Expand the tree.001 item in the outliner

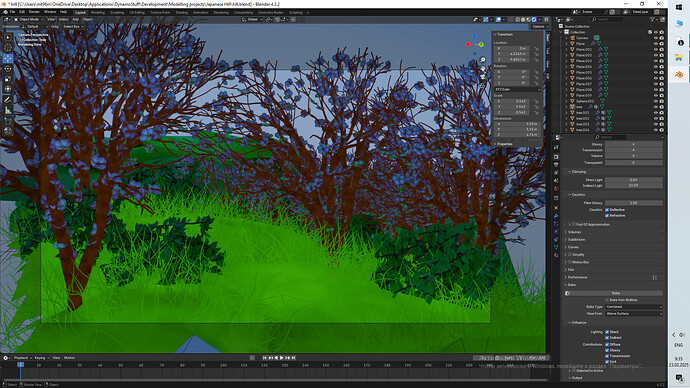(566, 113)
